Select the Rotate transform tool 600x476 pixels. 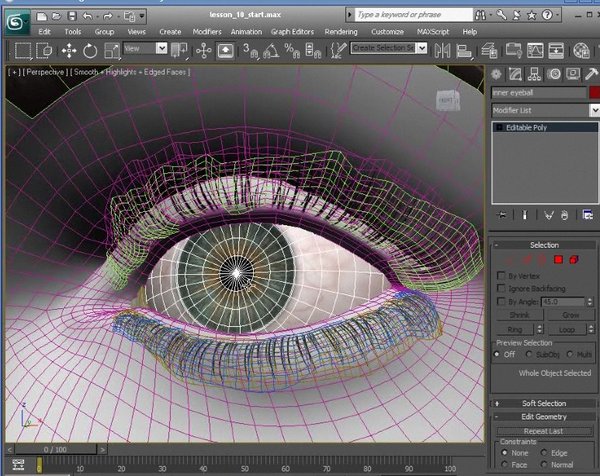91,49
